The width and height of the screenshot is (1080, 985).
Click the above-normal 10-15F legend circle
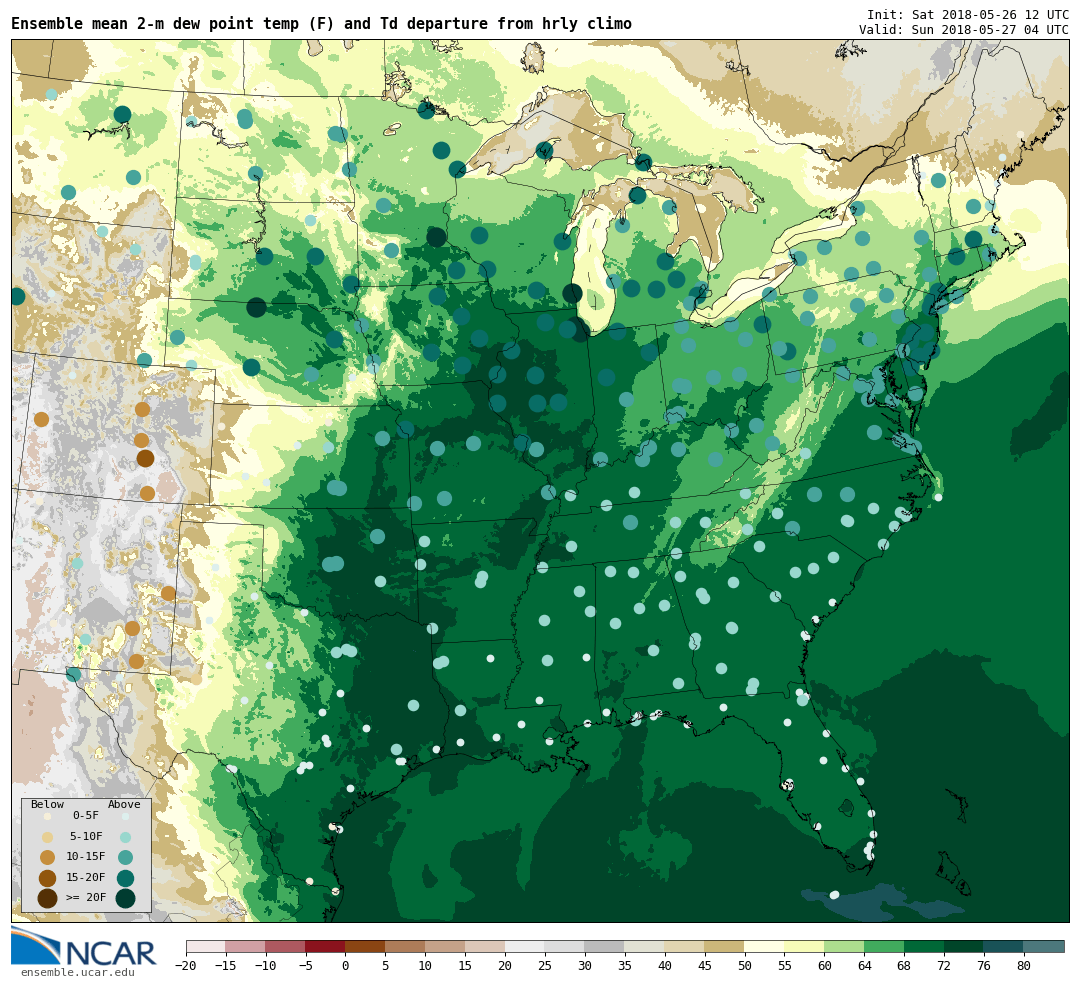click(125, 858)
